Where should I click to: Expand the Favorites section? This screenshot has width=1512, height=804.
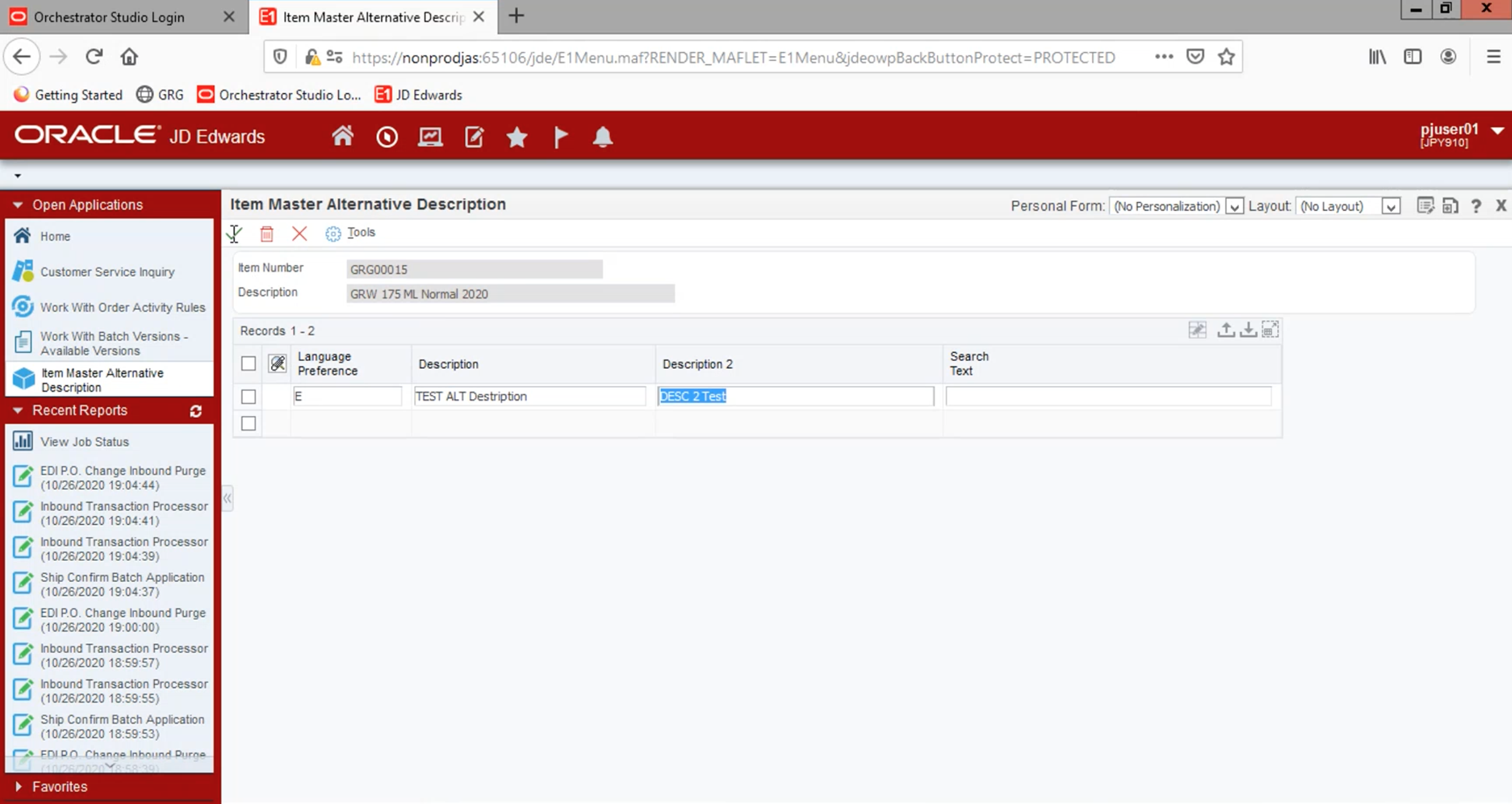(x=59, y=786)
